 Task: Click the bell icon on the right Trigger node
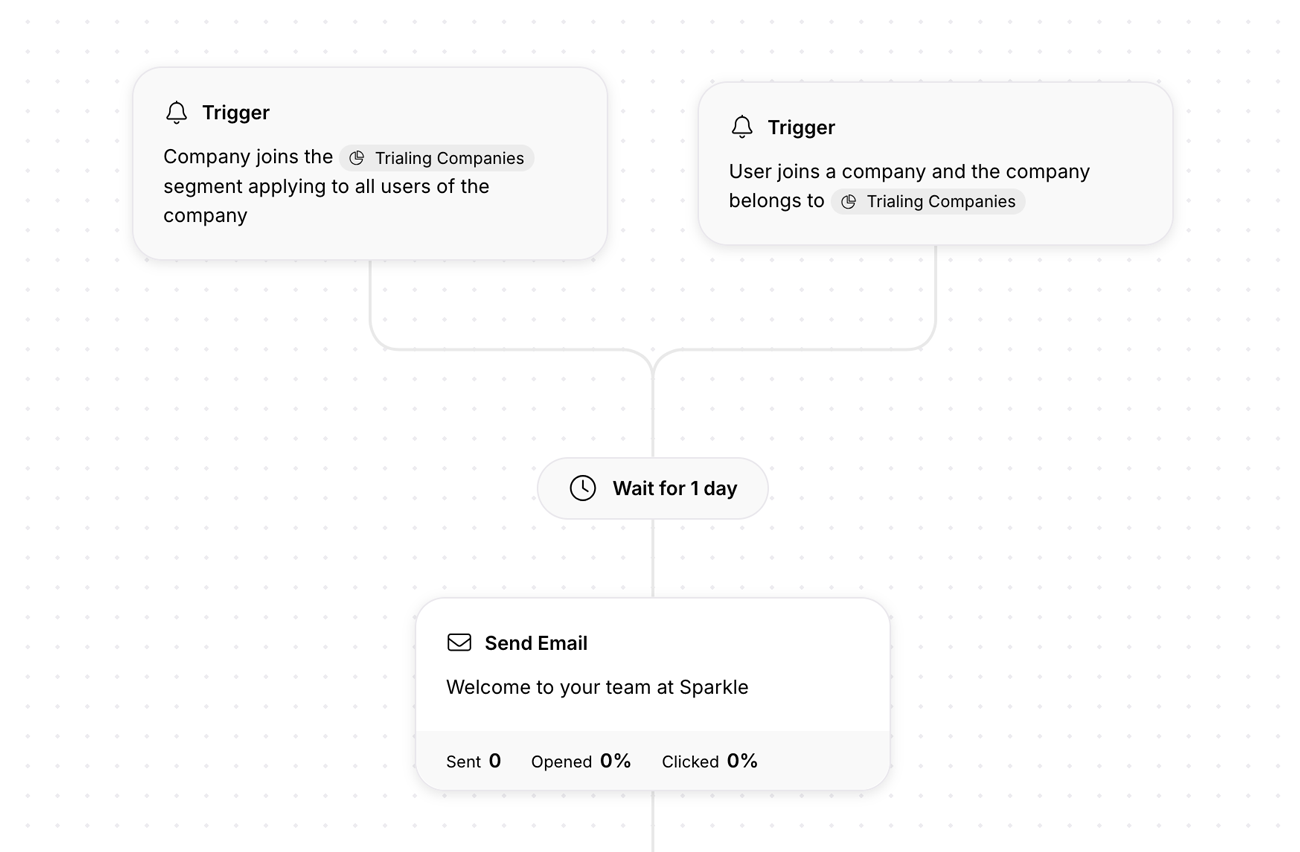pyautogui.click(x=742, y=127)
